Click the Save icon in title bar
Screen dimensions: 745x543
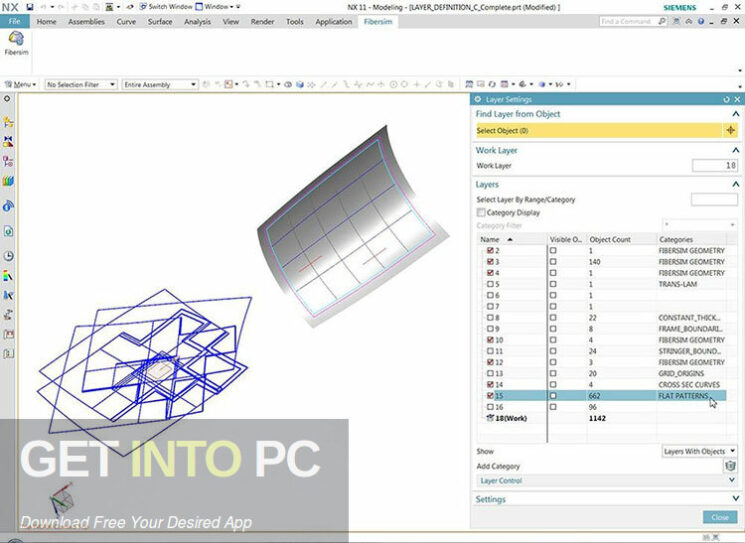[30, 7]
